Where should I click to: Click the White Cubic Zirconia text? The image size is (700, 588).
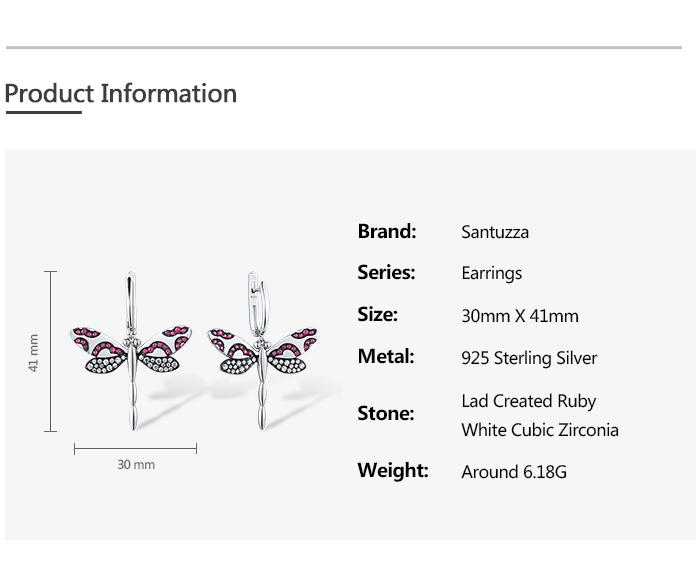click(x=540, y=430)
